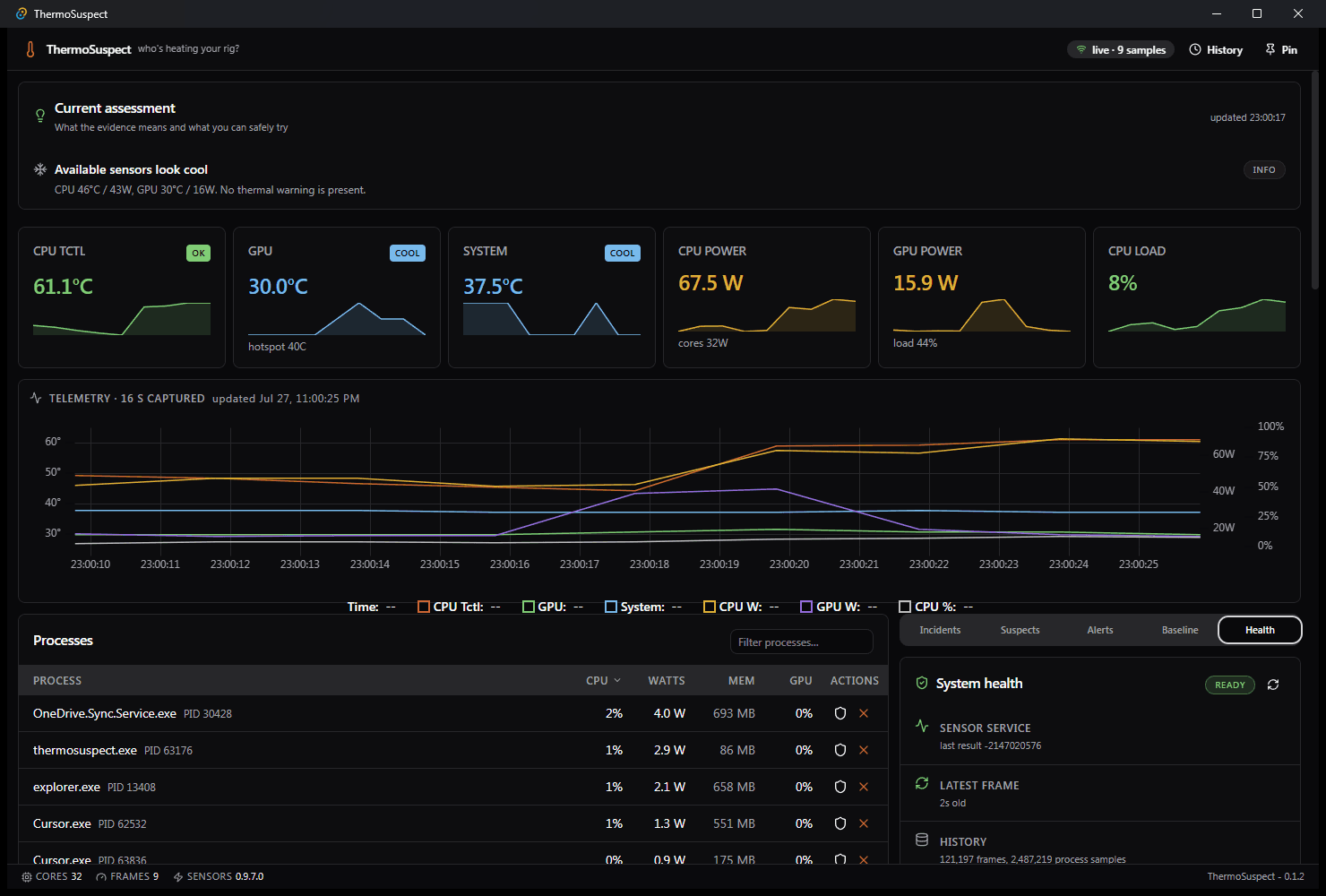Click the X icon for explorer.exe
The height and width of the screenshot is (896, 1326).
(x=864, y=787)
